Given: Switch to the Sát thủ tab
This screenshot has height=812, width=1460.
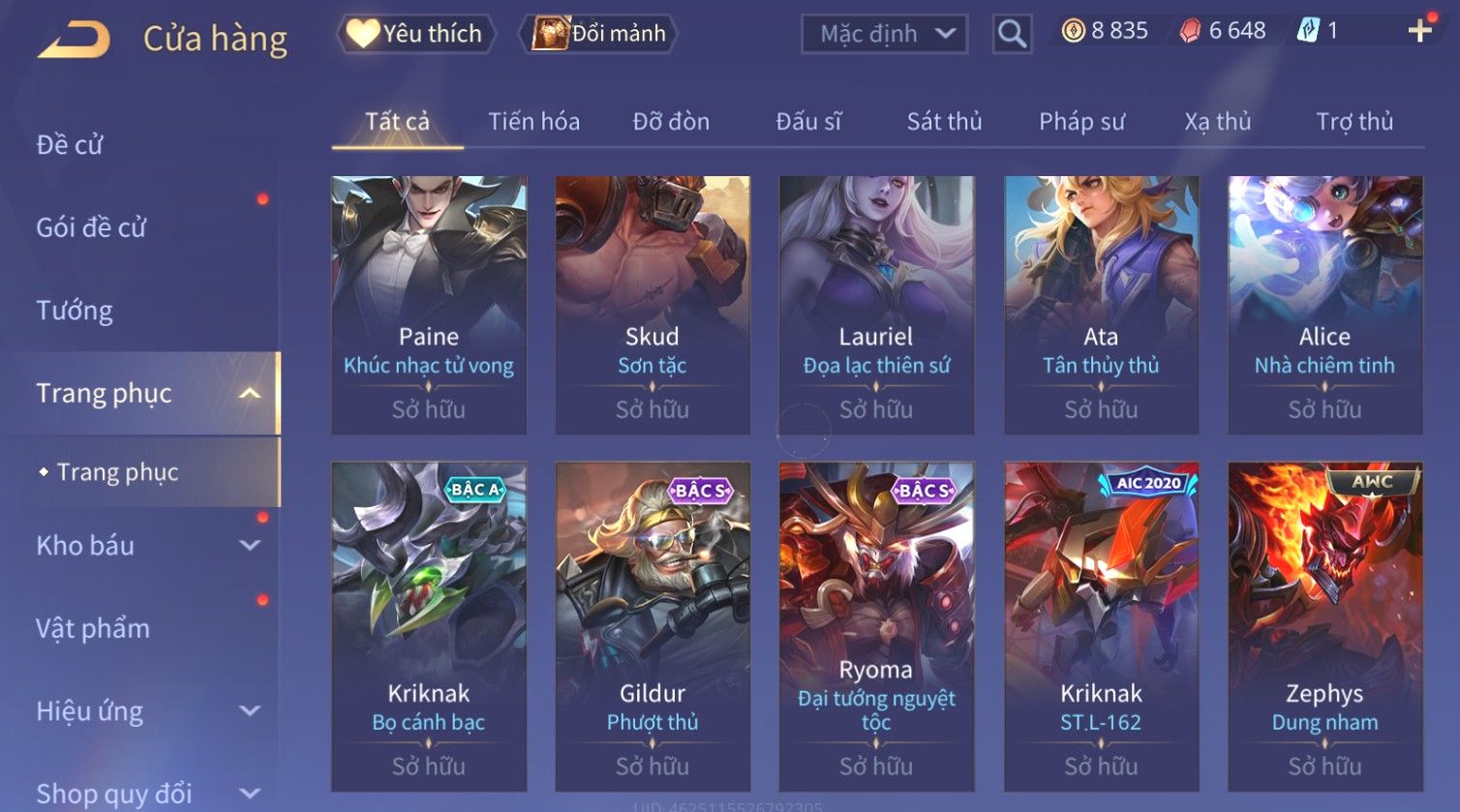Looking at the screenshot, I should pyautogui.click(x=944, y=122).
